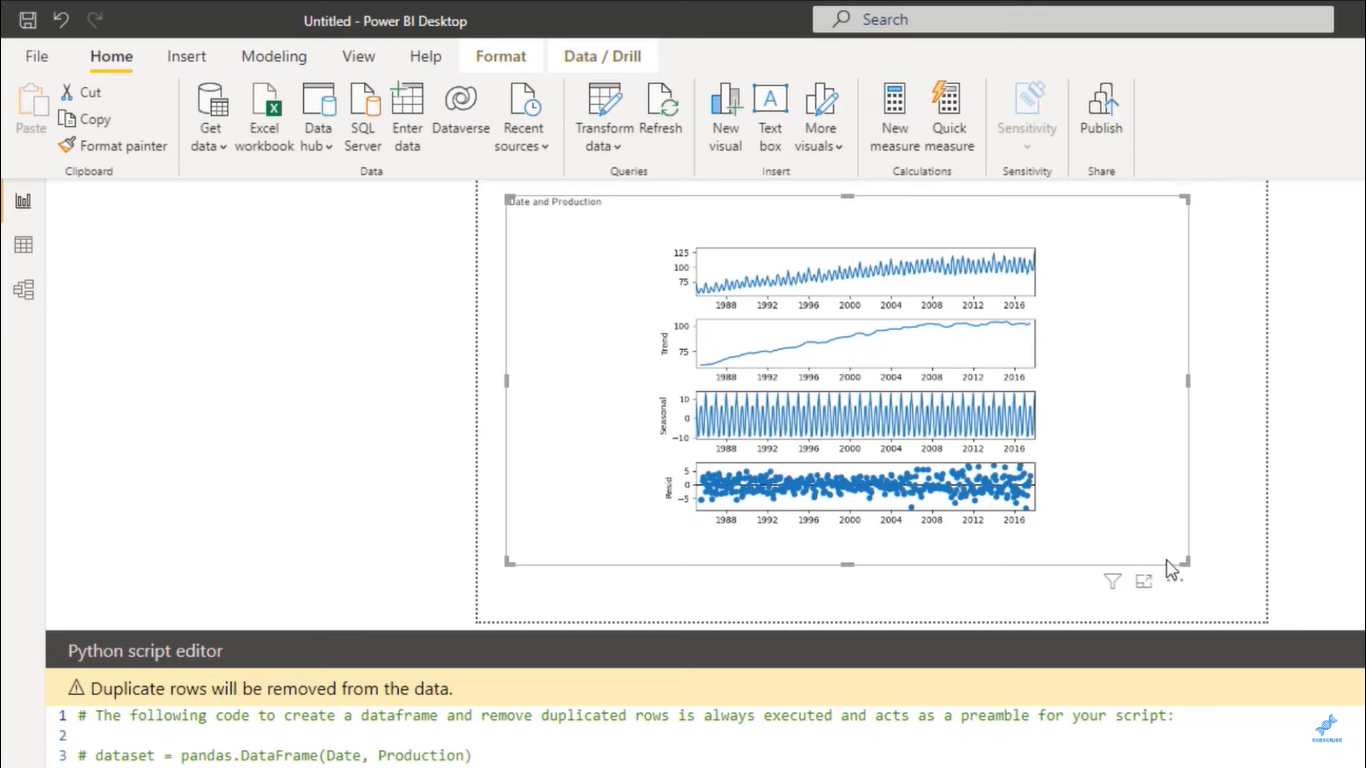Create a Quick measure
The height and width of the screenshot is (768, 1366).
[949, 118]
